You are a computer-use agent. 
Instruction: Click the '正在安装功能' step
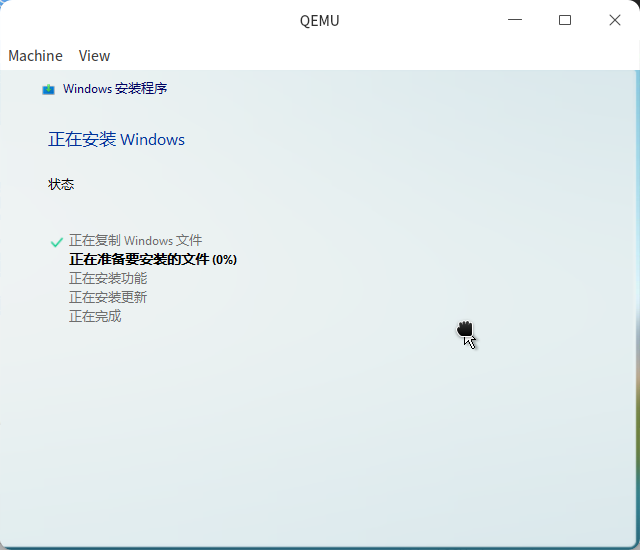[x=108, y=279]
